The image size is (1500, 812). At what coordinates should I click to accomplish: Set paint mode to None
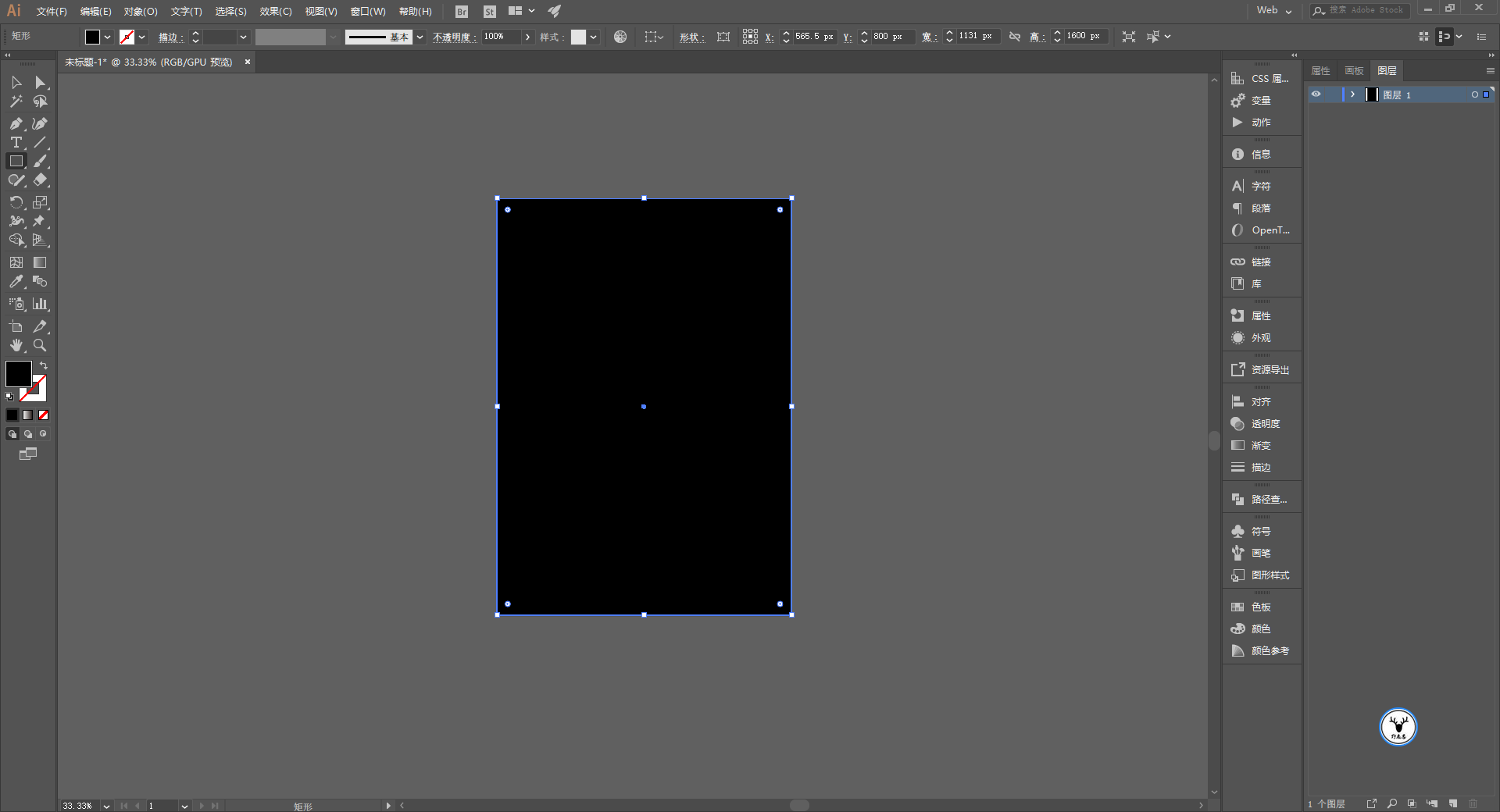tap(44, 415)
